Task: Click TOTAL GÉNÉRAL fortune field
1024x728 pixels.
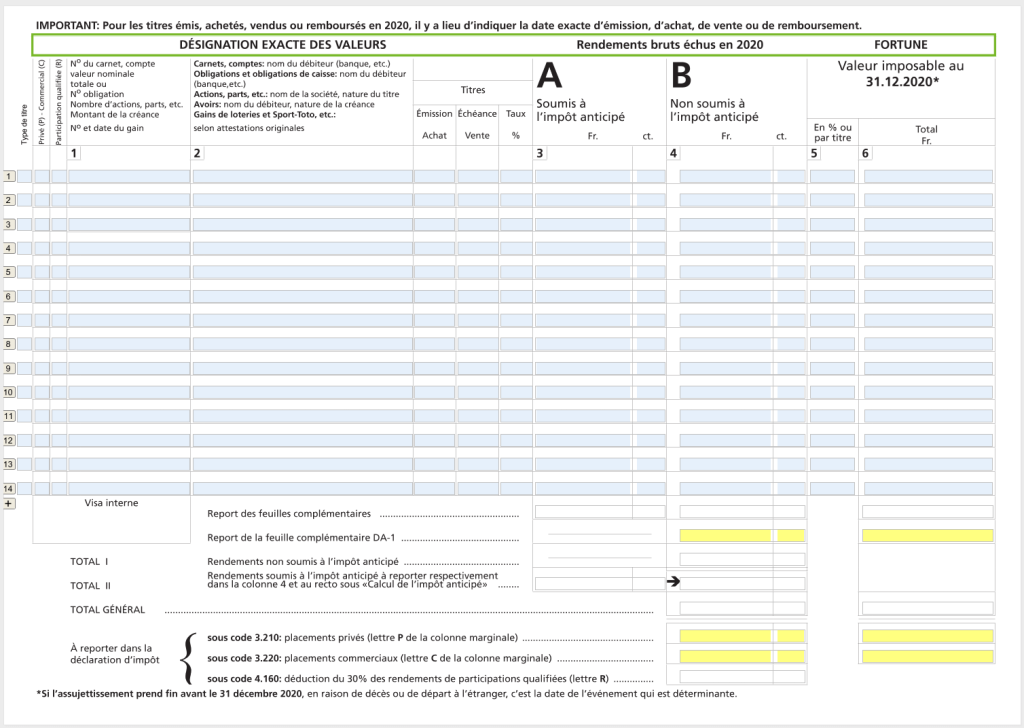Action: point(928,609)
